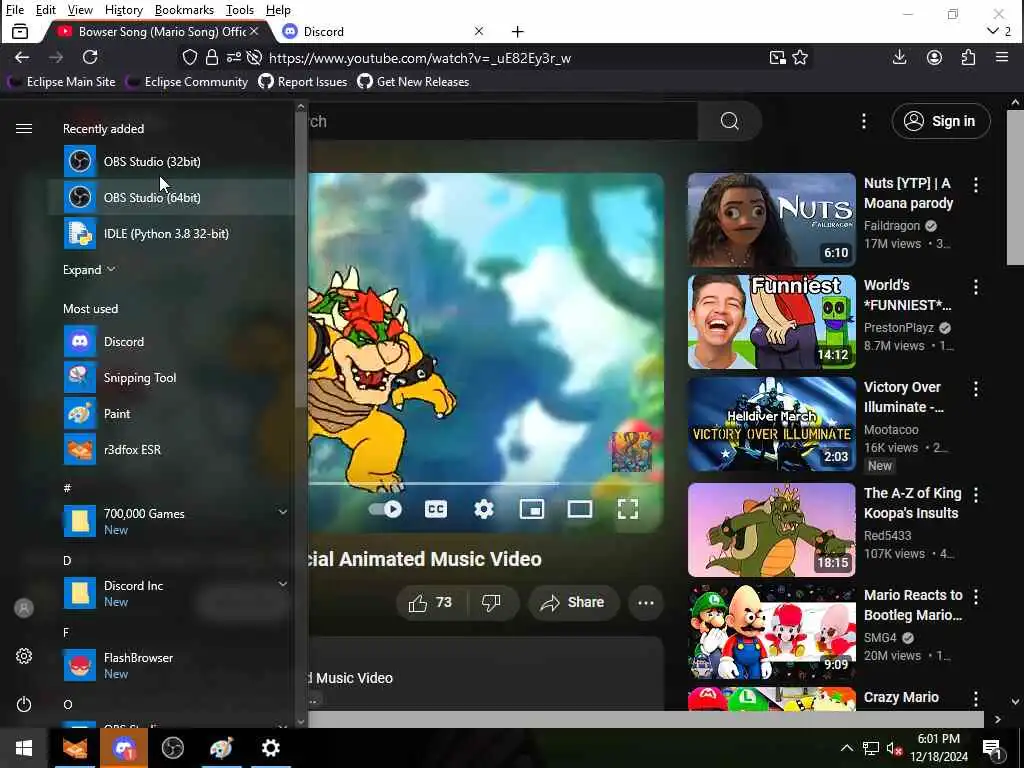
Task: Open IDLE (Python 3.8 32-bit)
Action: click(171, 233)
